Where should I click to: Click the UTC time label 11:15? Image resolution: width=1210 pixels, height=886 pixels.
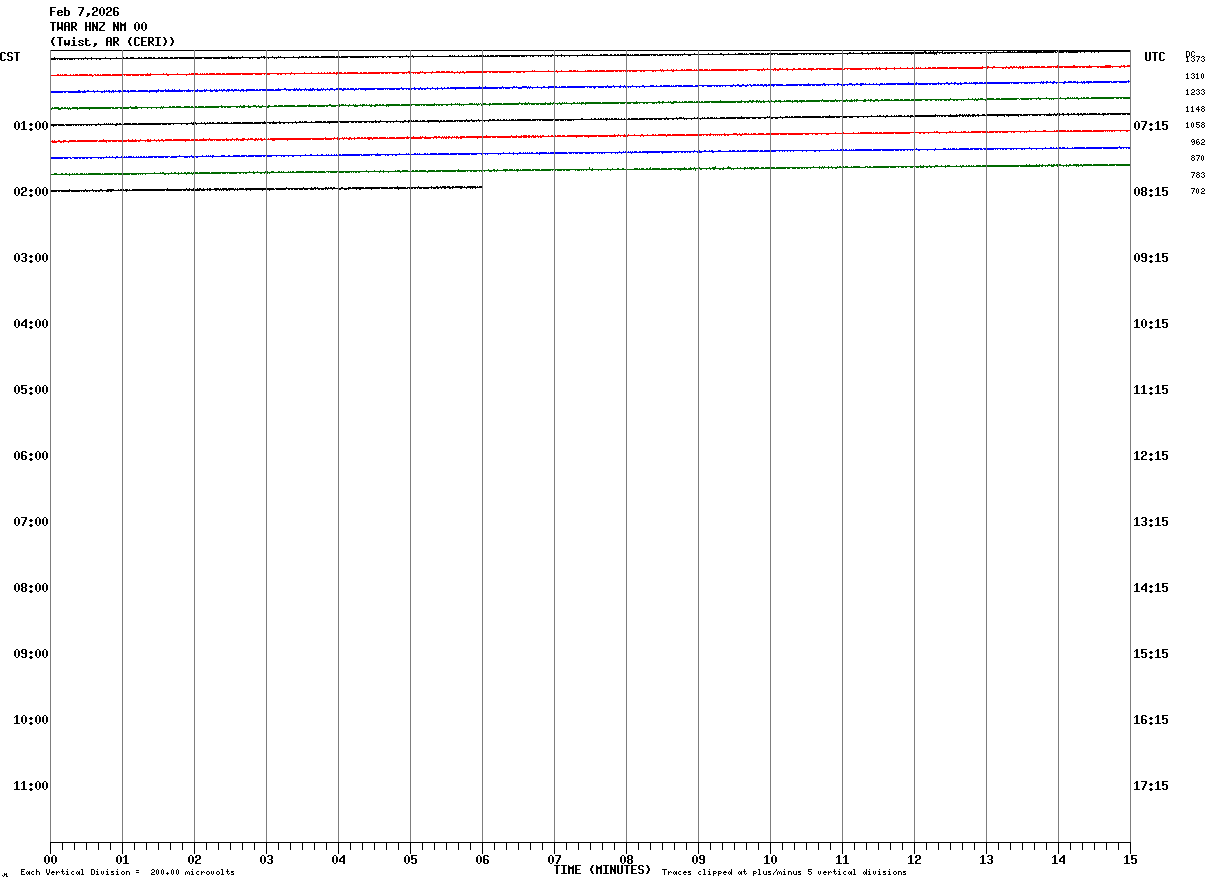1151,389
